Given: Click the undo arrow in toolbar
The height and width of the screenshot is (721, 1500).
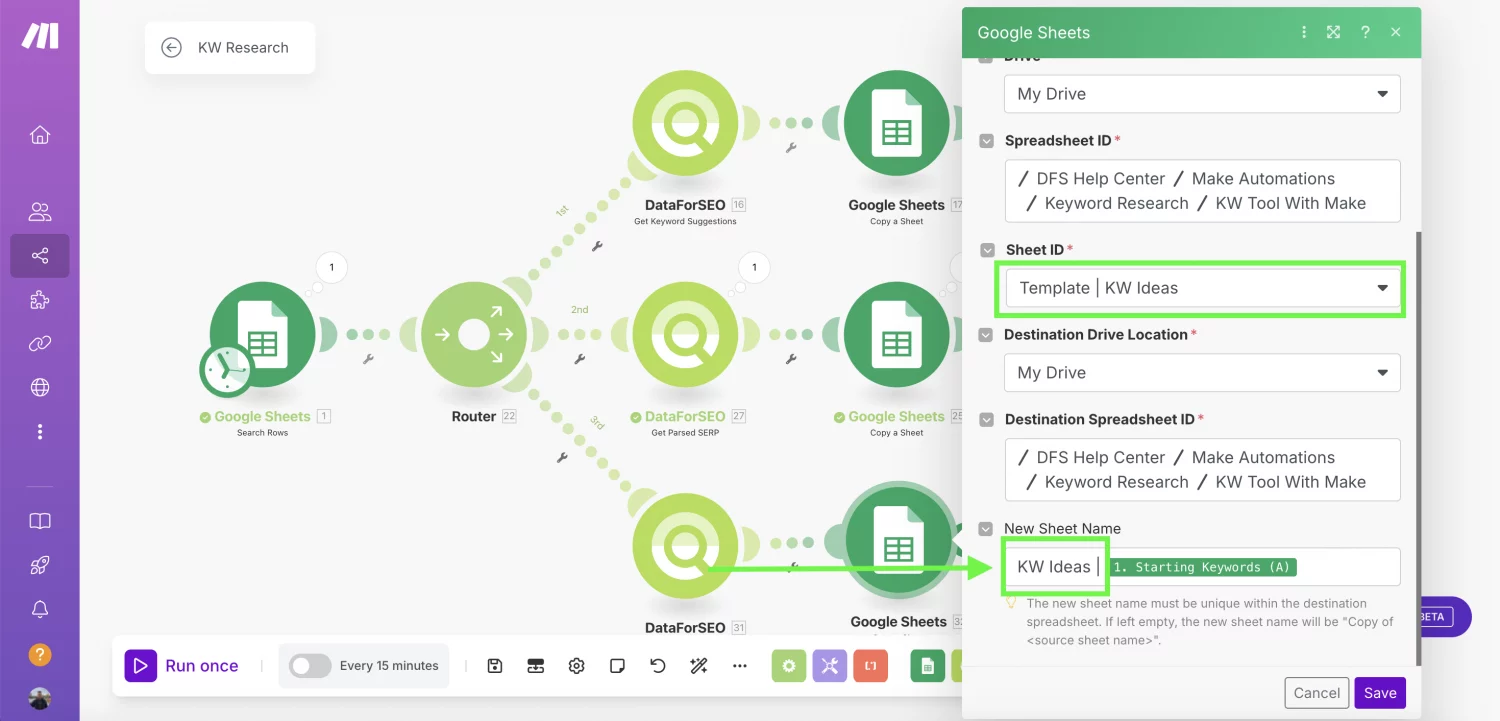Looking at the screenshot, I should tap(657, 666).
